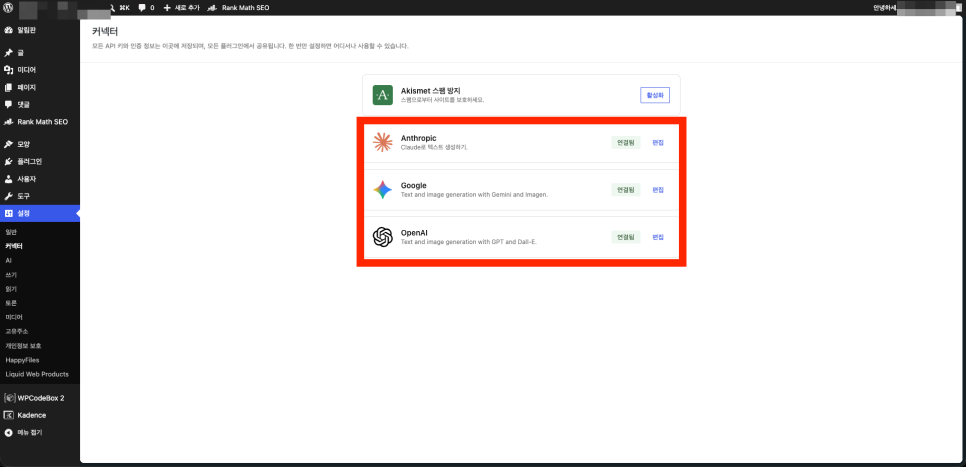Image resolution: width=966 pixels, height=467 pixels.
Task: Edit Google connector via 편집
Action: pos(659,190)
